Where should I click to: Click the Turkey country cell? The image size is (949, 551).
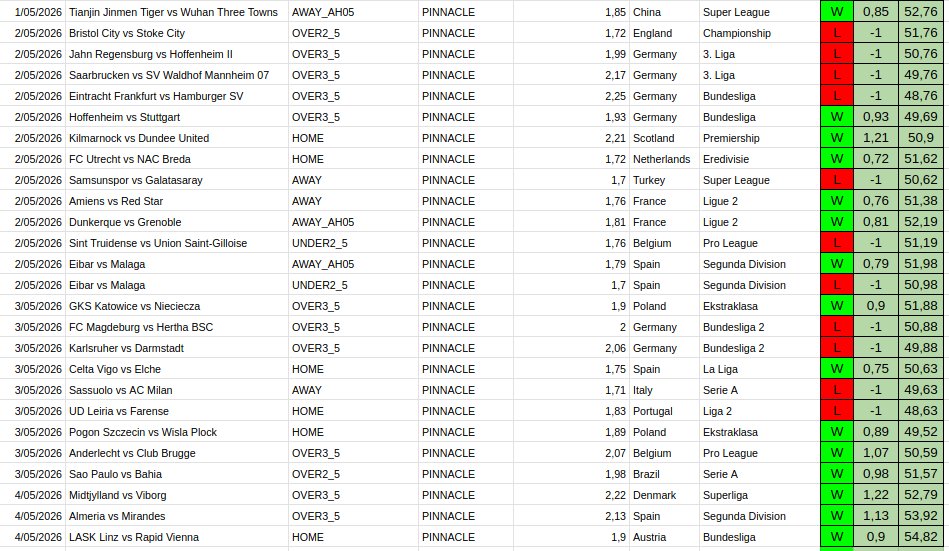point(664,180)
